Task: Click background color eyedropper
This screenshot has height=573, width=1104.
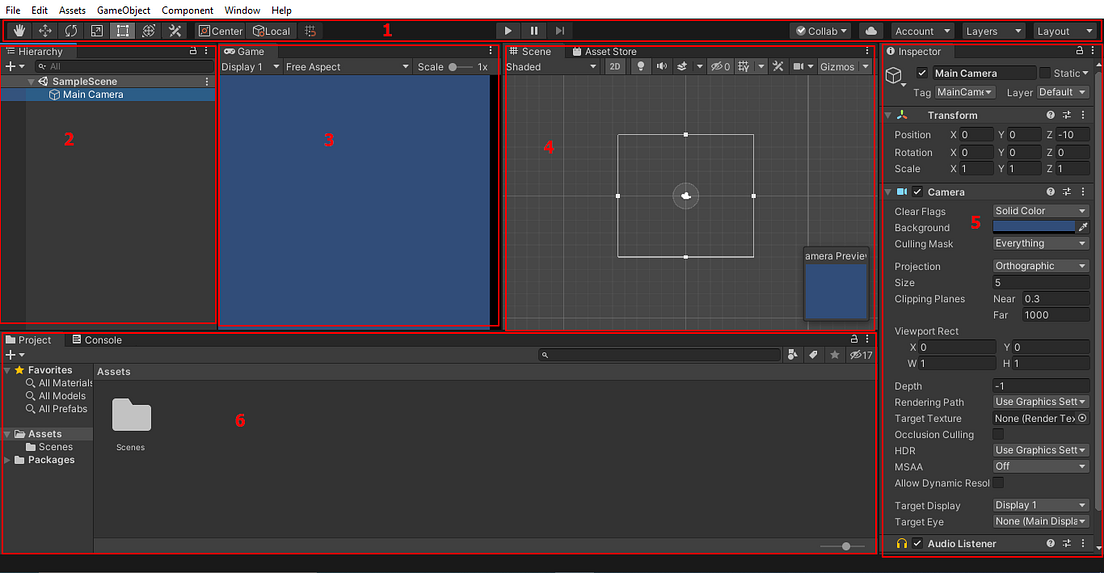Action: [1084, 227]
